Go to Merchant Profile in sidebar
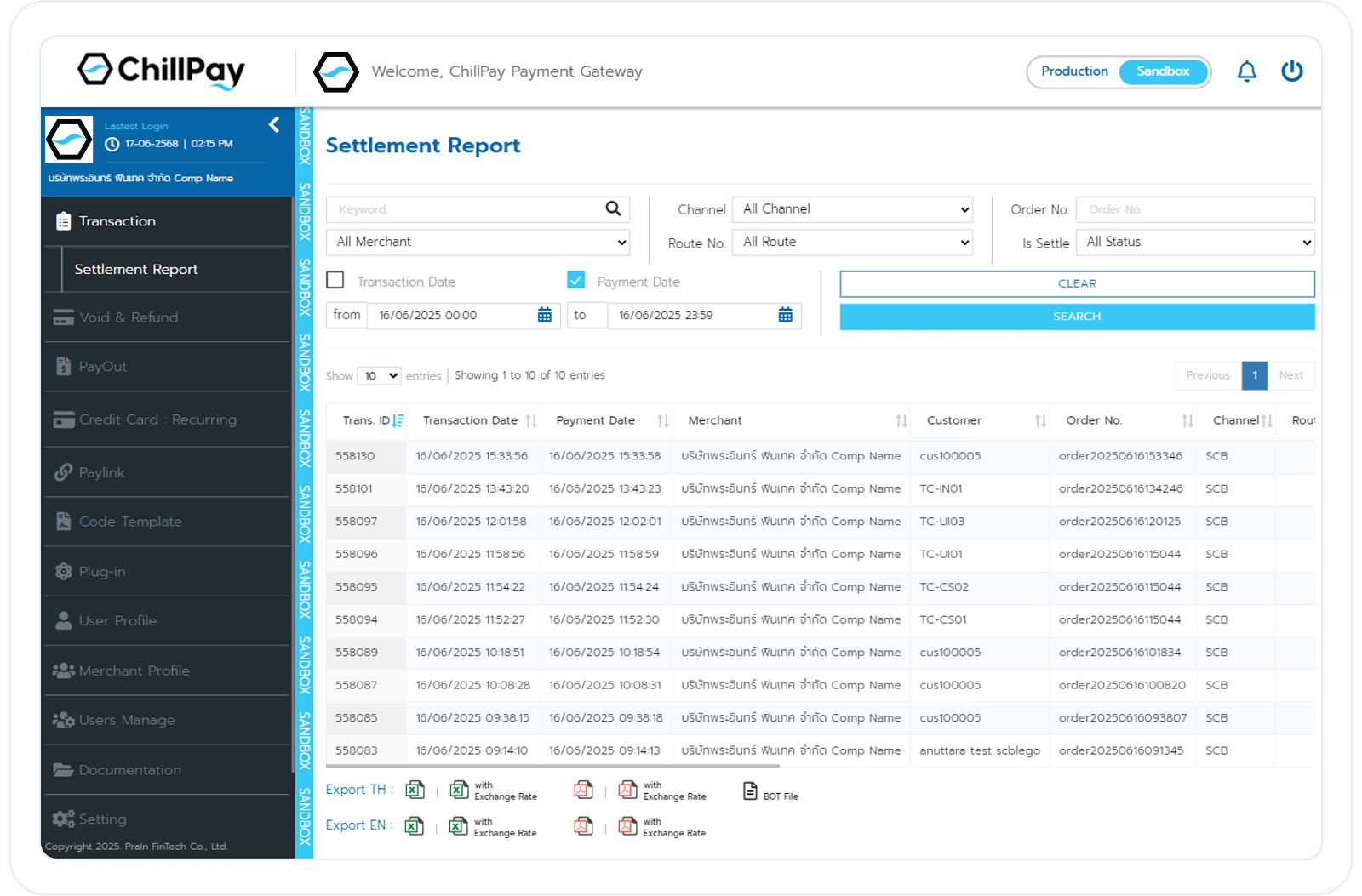Screen dimensions: 1362x896 (134, 671)
